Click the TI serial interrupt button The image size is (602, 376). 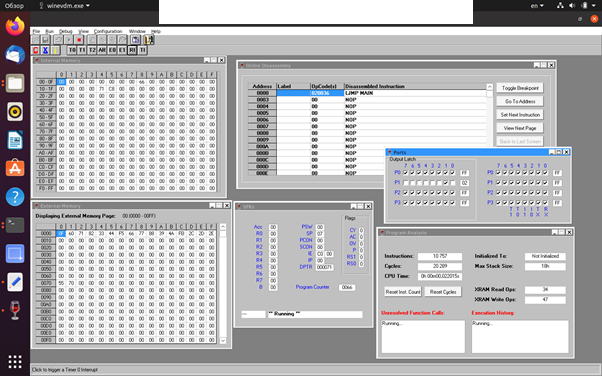(x=142, y=50)
